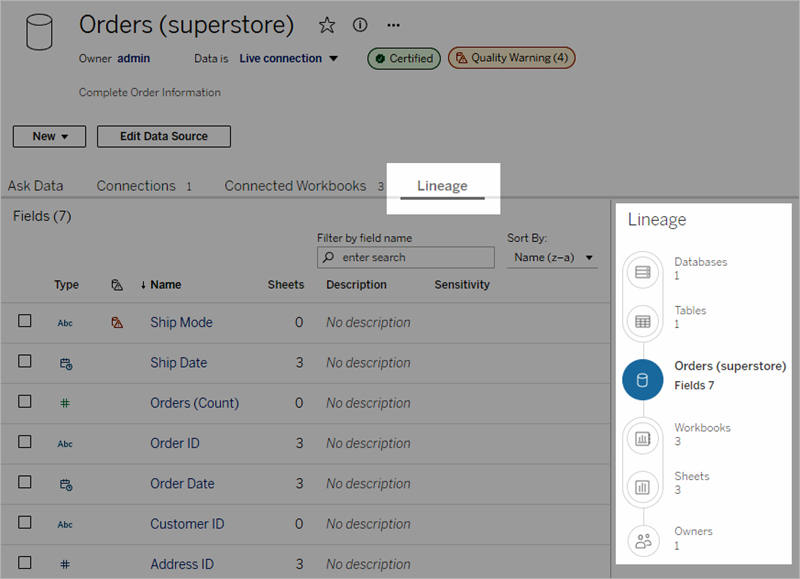The height and width of the screenshot is (579, 800).
Task: Check the checkbox on the Ship Mode row
Action: coord(25,322)
